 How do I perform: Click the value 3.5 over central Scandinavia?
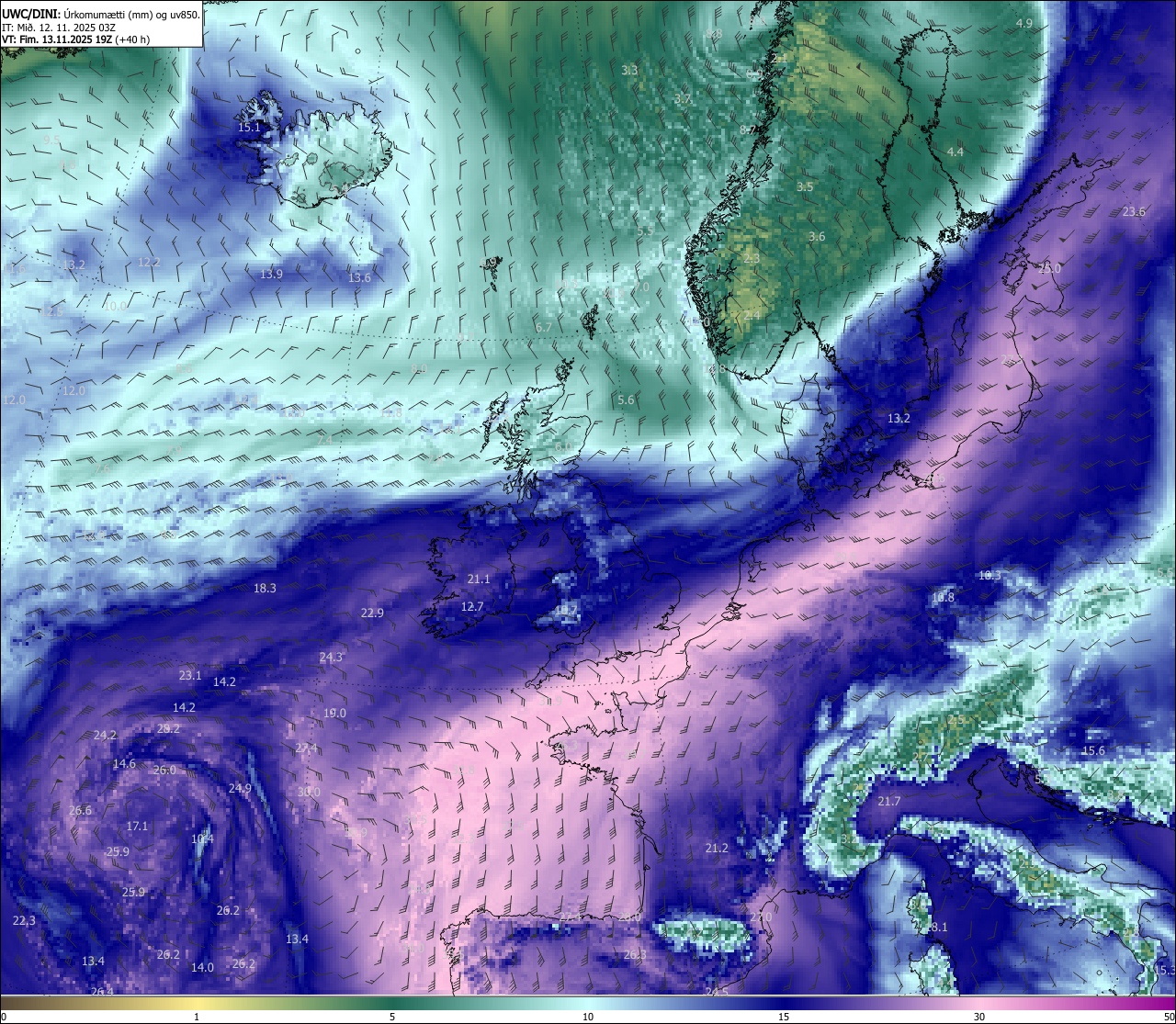click(805, 186)
